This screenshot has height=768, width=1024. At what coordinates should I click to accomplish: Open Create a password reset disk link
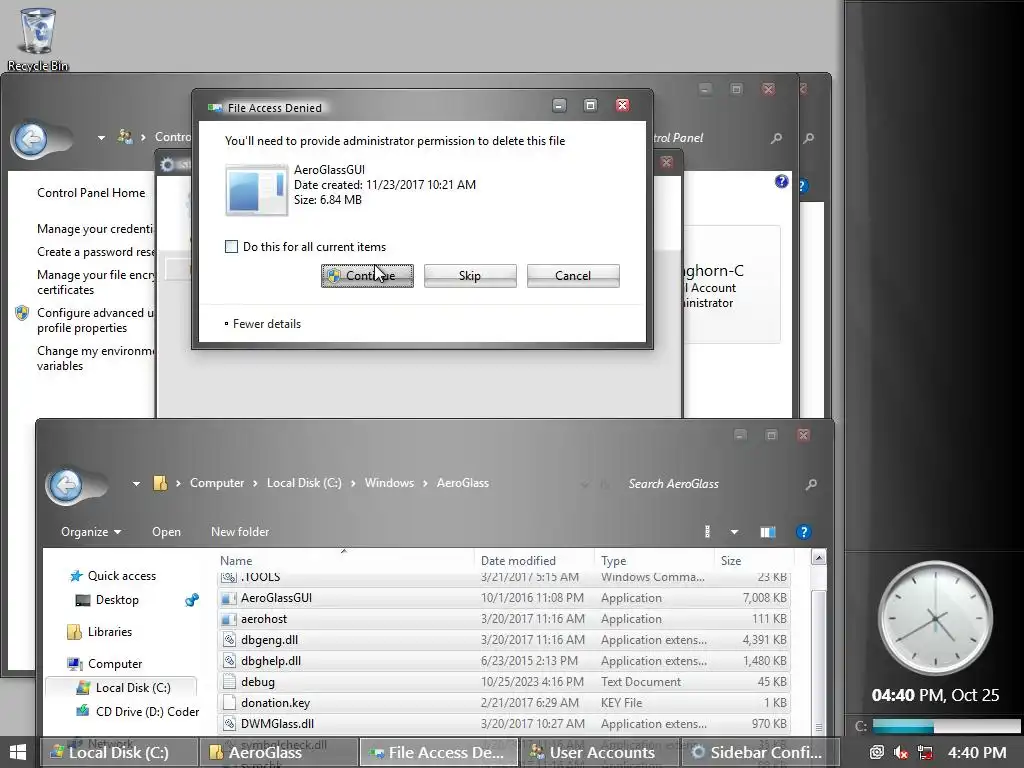click(95, 252)
